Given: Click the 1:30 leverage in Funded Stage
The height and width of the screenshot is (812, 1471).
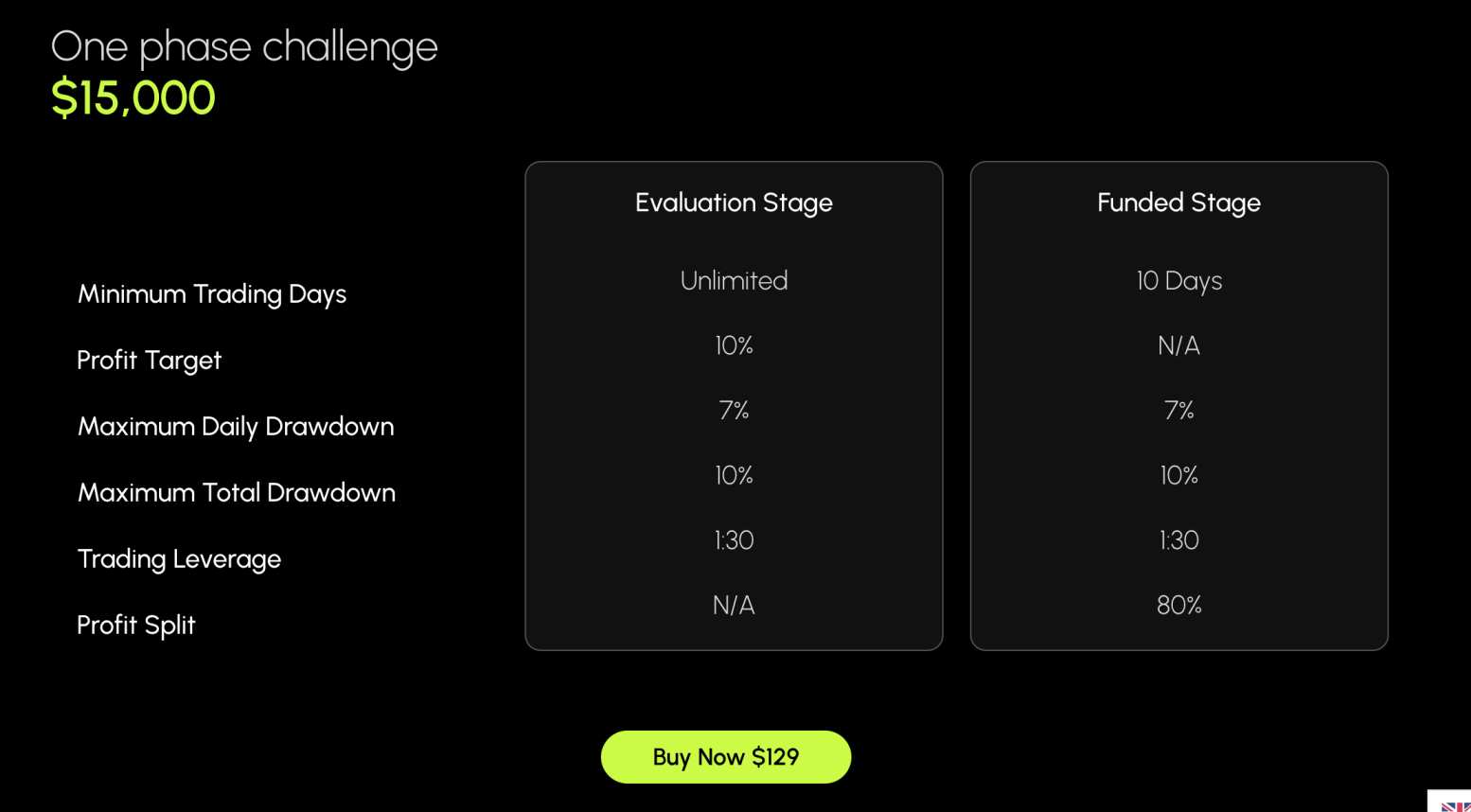Looking at the screenshot, I should click(x=1179, y=540).
